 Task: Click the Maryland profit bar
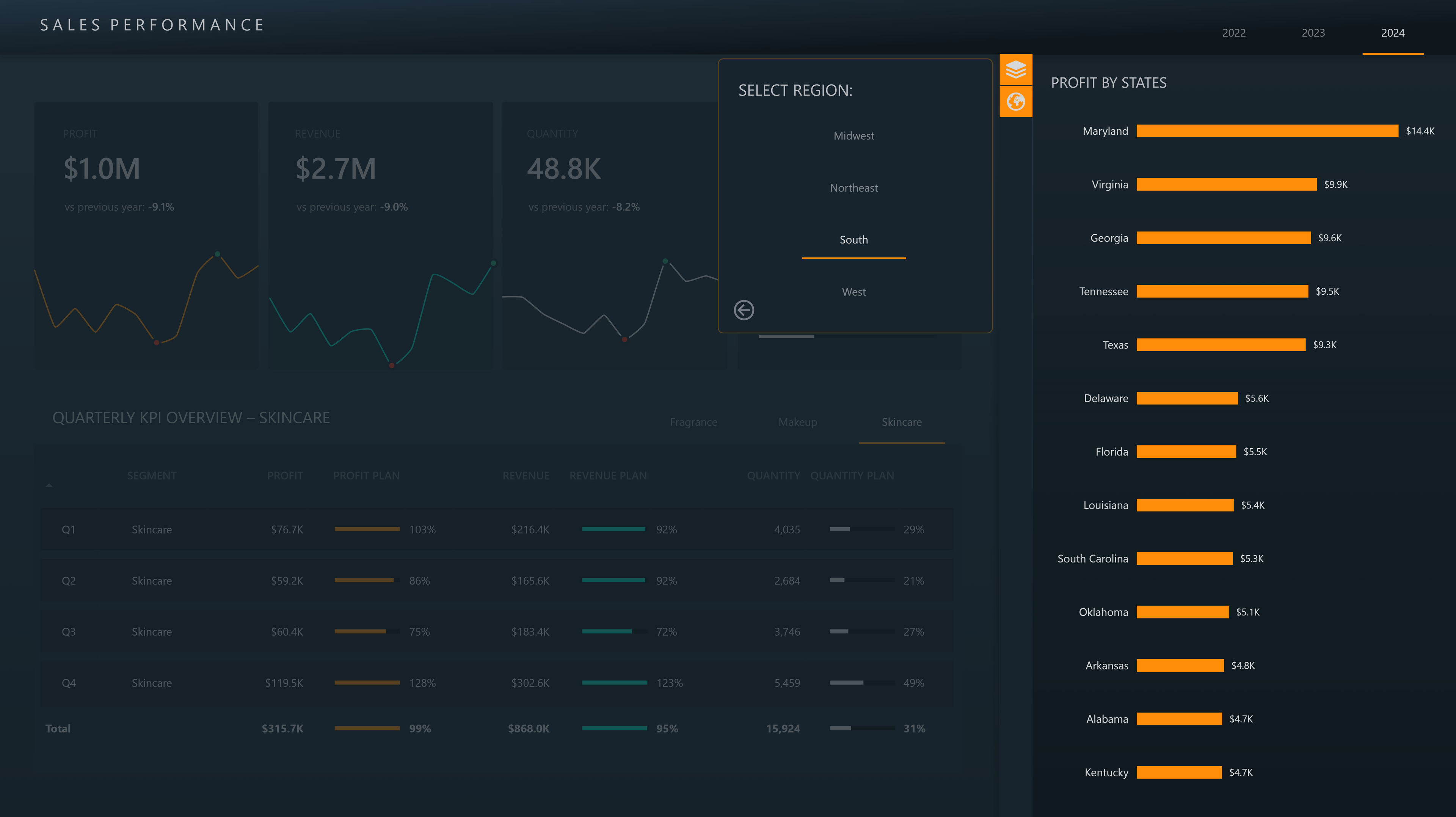(x=1267, y=131)
